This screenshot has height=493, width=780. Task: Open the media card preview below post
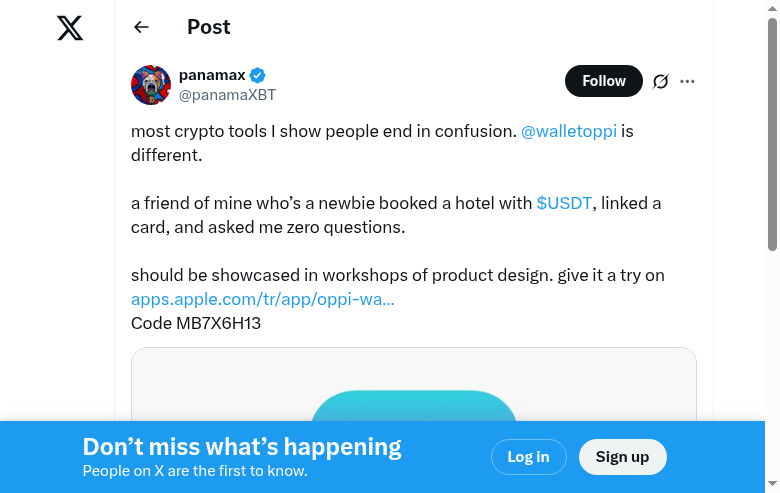413,385
